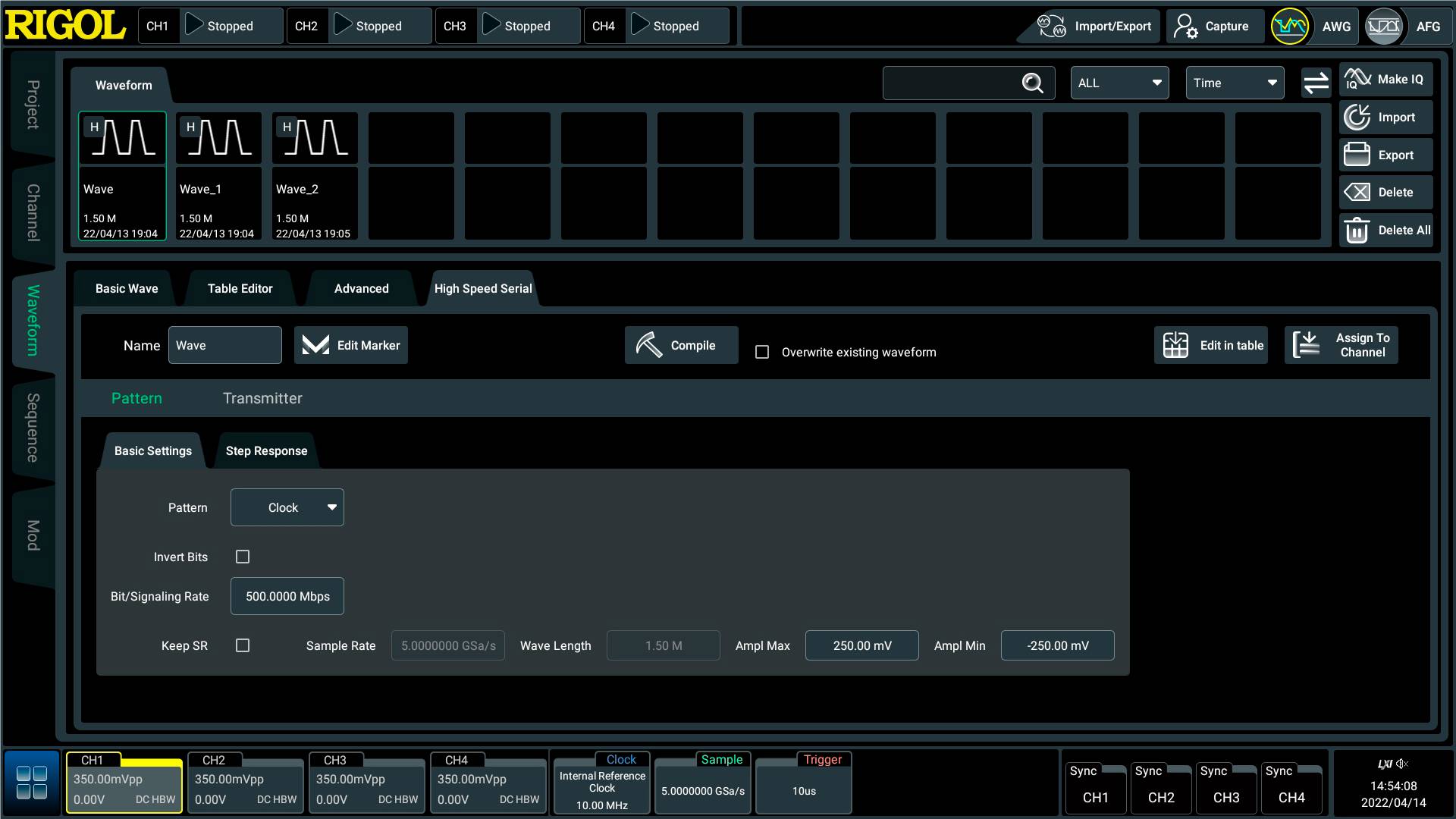Open the Pattern Clock dropdown
1456x819 pixels.
(287, 507)
